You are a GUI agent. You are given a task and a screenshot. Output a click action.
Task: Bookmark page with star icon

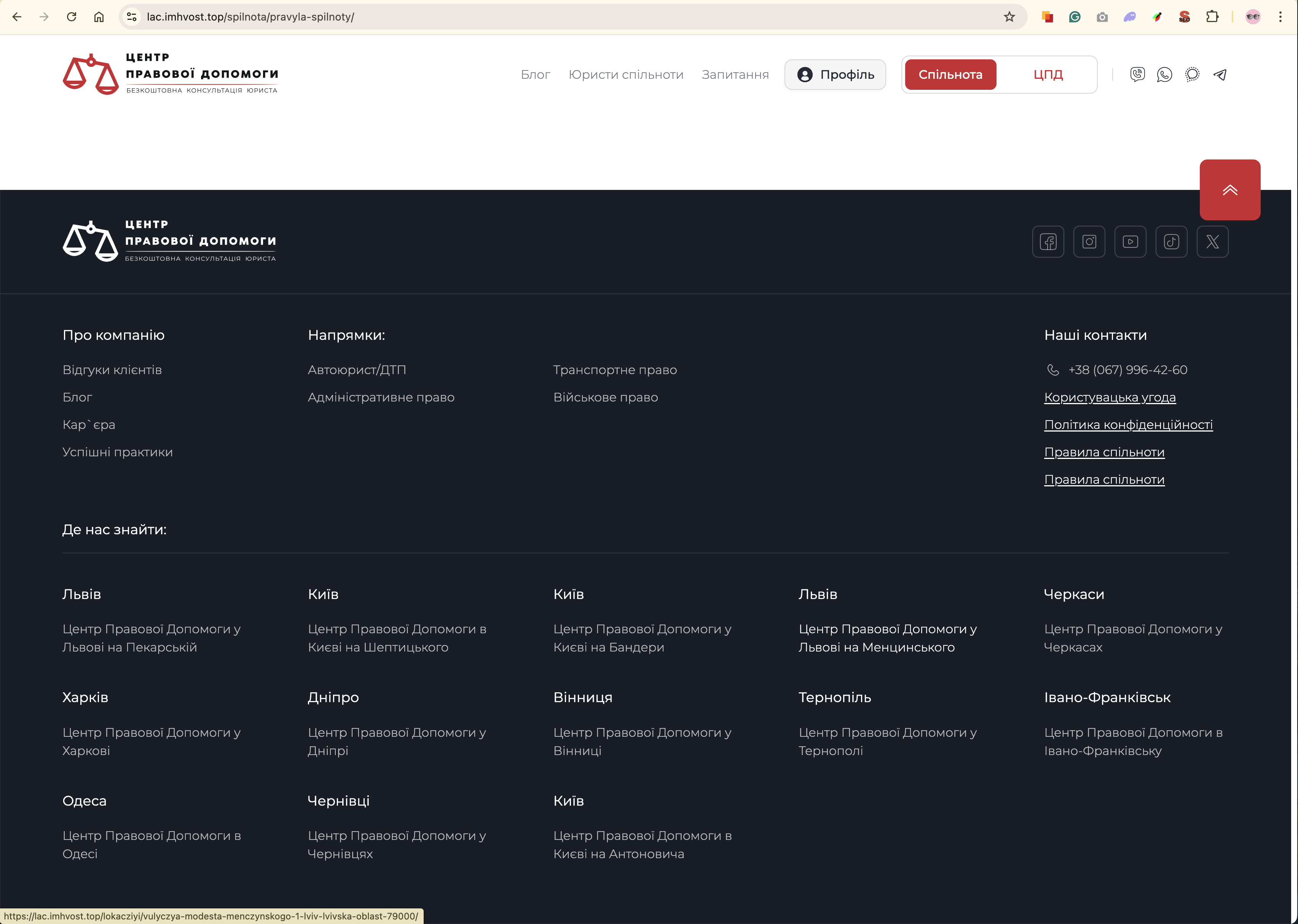pyautogui.click(x=1009, y=17)
